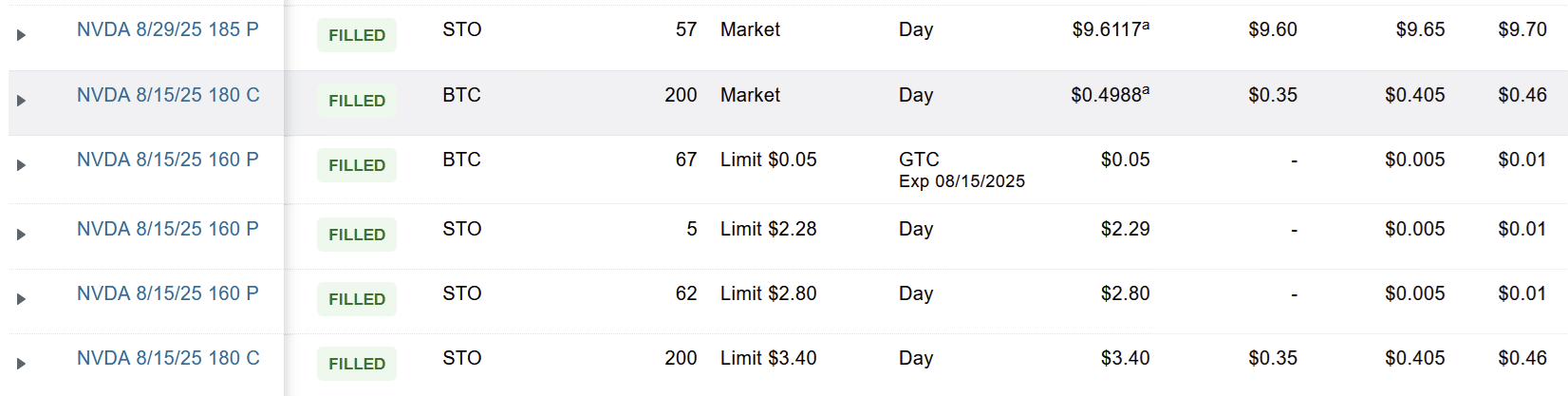Click the $0.4988 fill price
Screen dimensions: 1568x396
1109,95
